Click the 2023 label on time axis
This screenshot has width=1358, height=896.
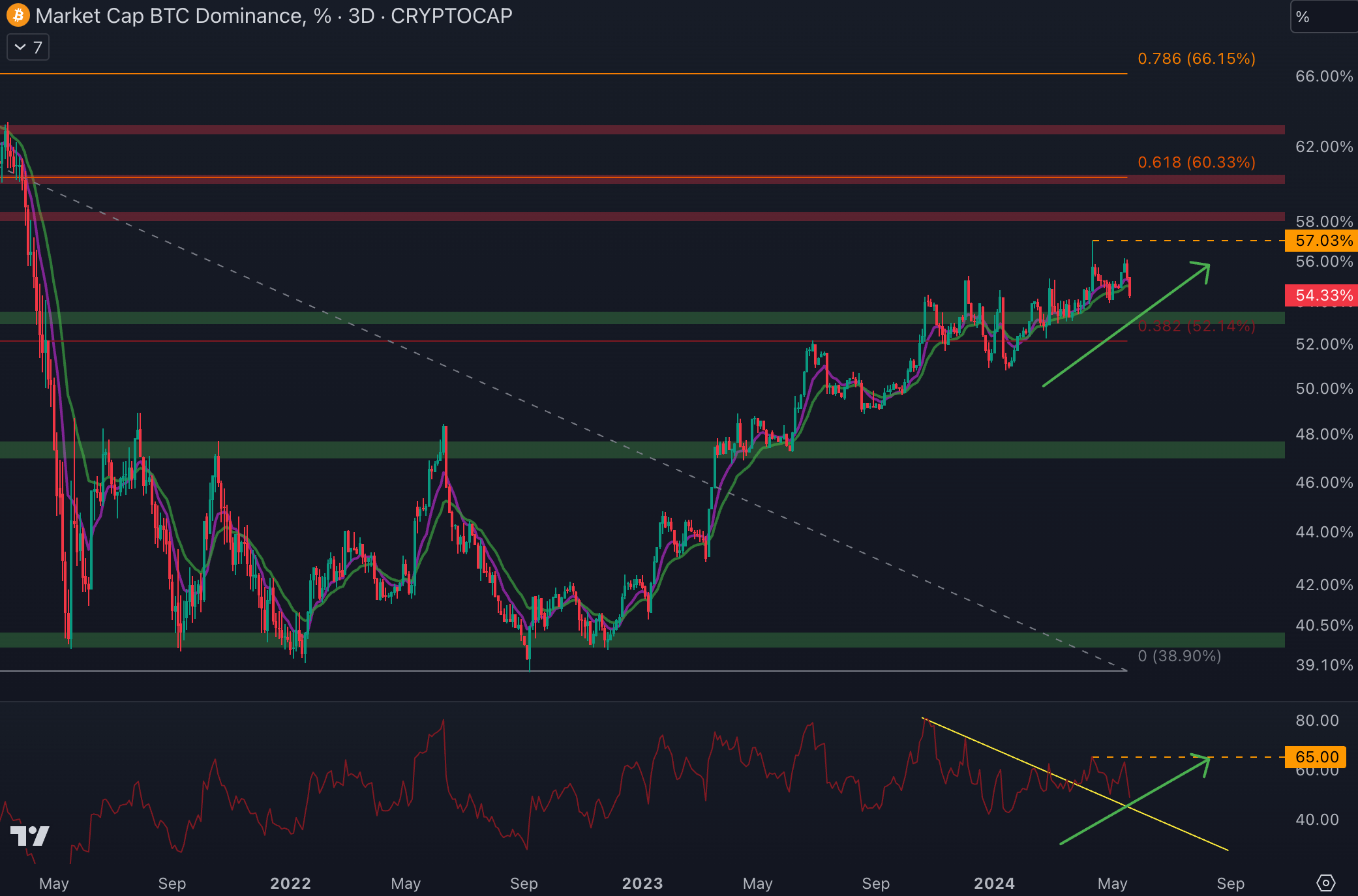(642, 884)
